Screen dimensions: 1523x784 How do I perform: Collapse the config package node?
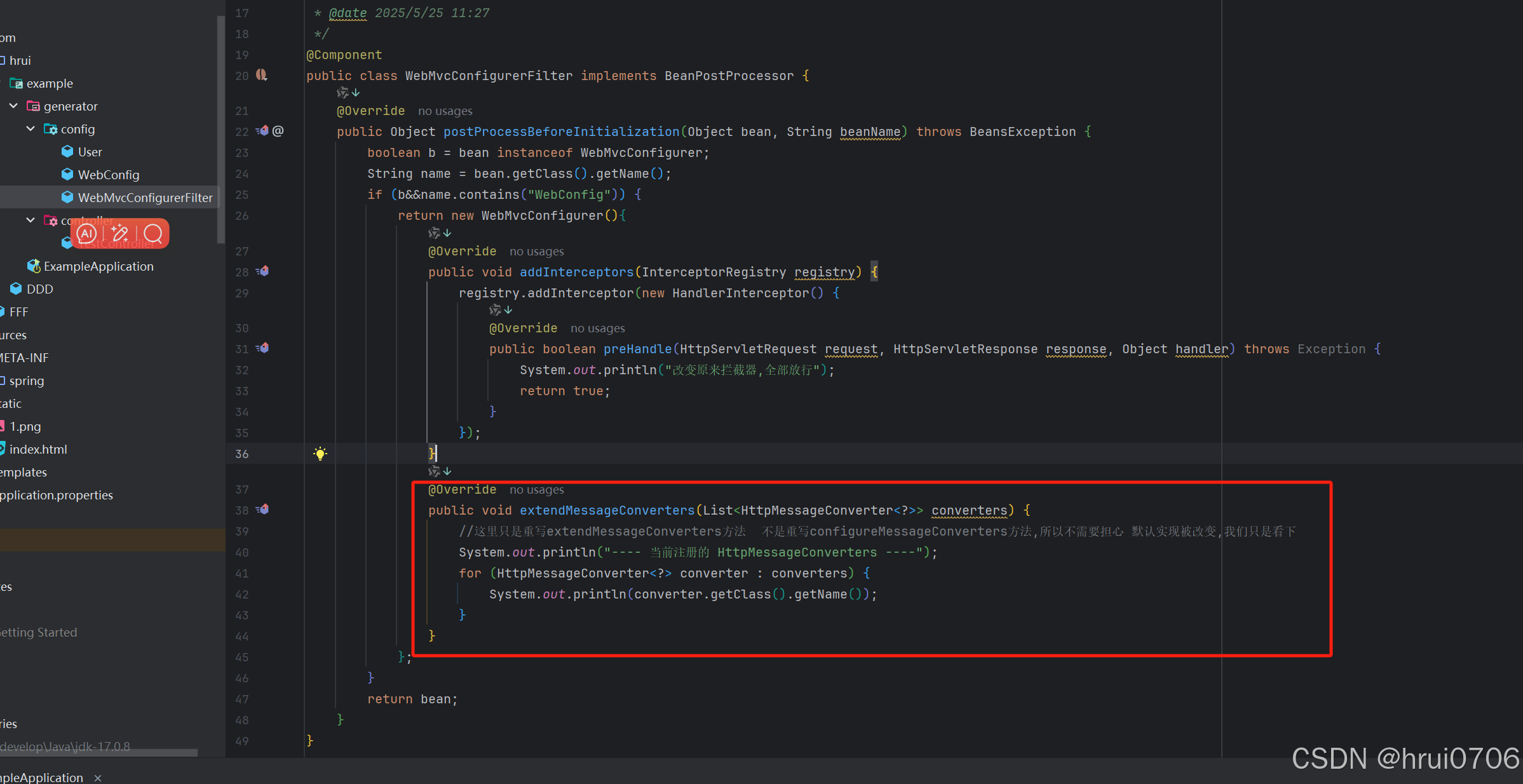pyautogui.click(x=30, y=129)
